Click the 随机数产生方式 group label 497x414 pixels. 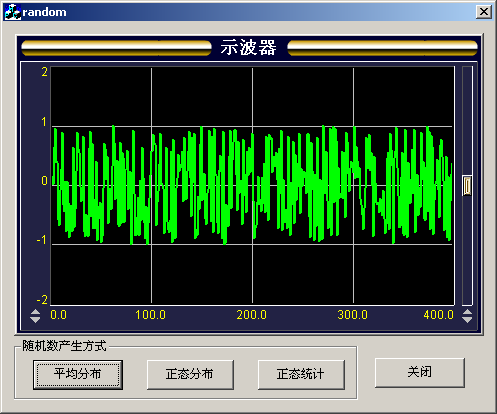[64, 346]
